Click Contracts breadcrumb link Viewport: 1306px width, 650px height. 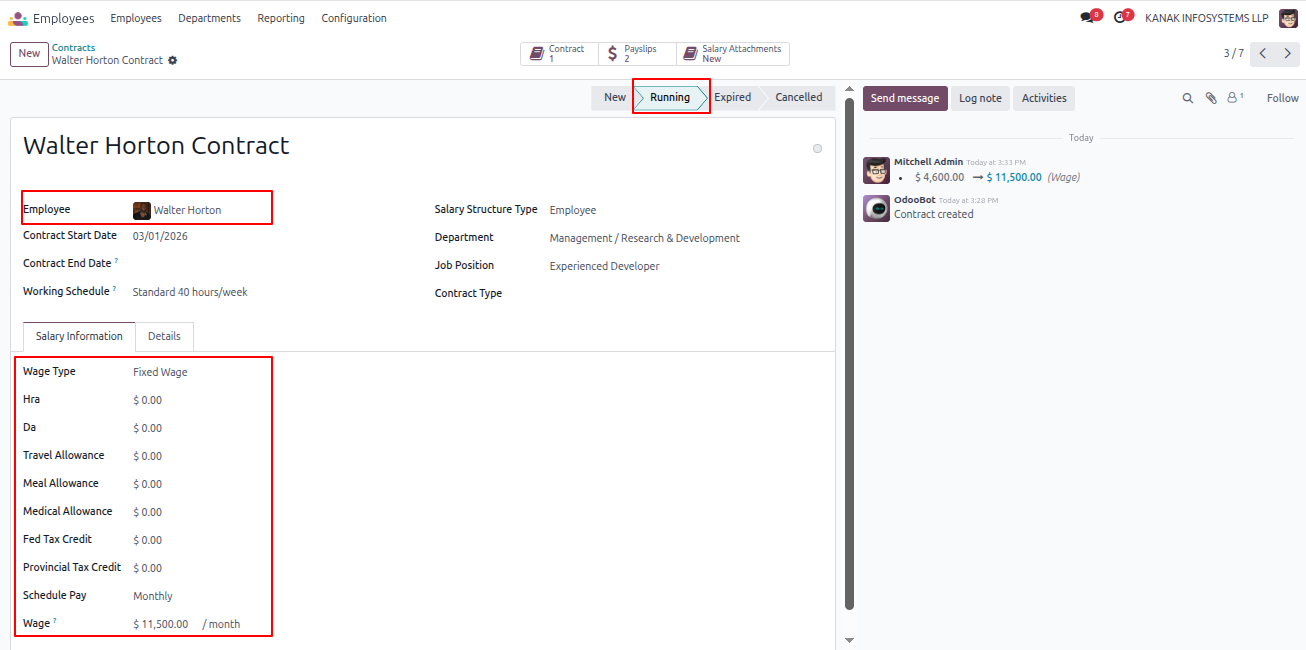[74, 47]
